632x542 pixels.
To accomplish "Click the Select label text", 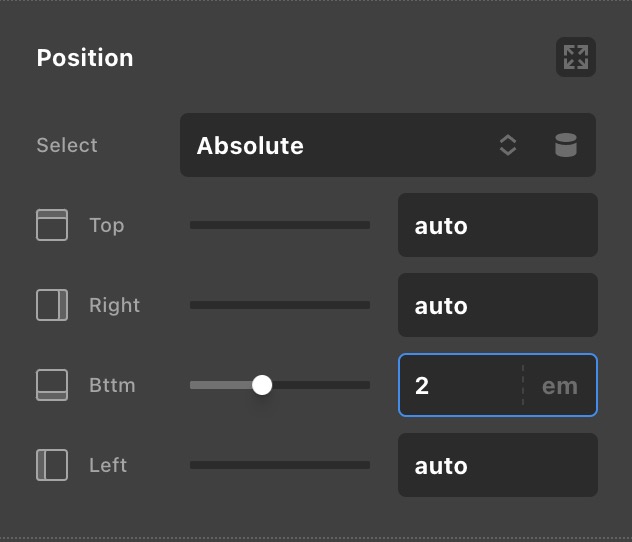I will (x=67, y=145).
